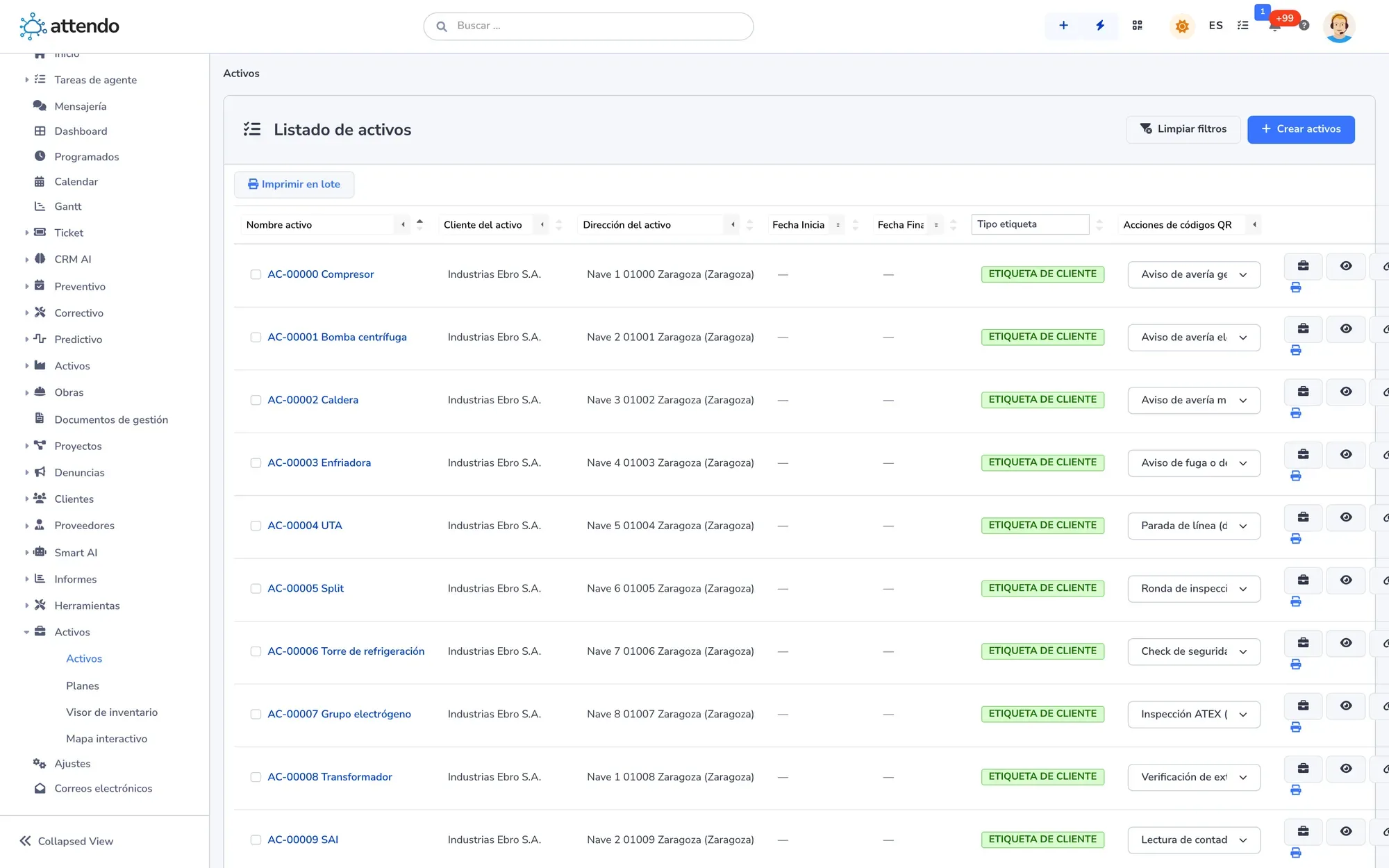Open 'Parada de línea' dropdown for AC-00004 UTA
This screenshot has width=1389, height=868.
[x=1194, y=526]
